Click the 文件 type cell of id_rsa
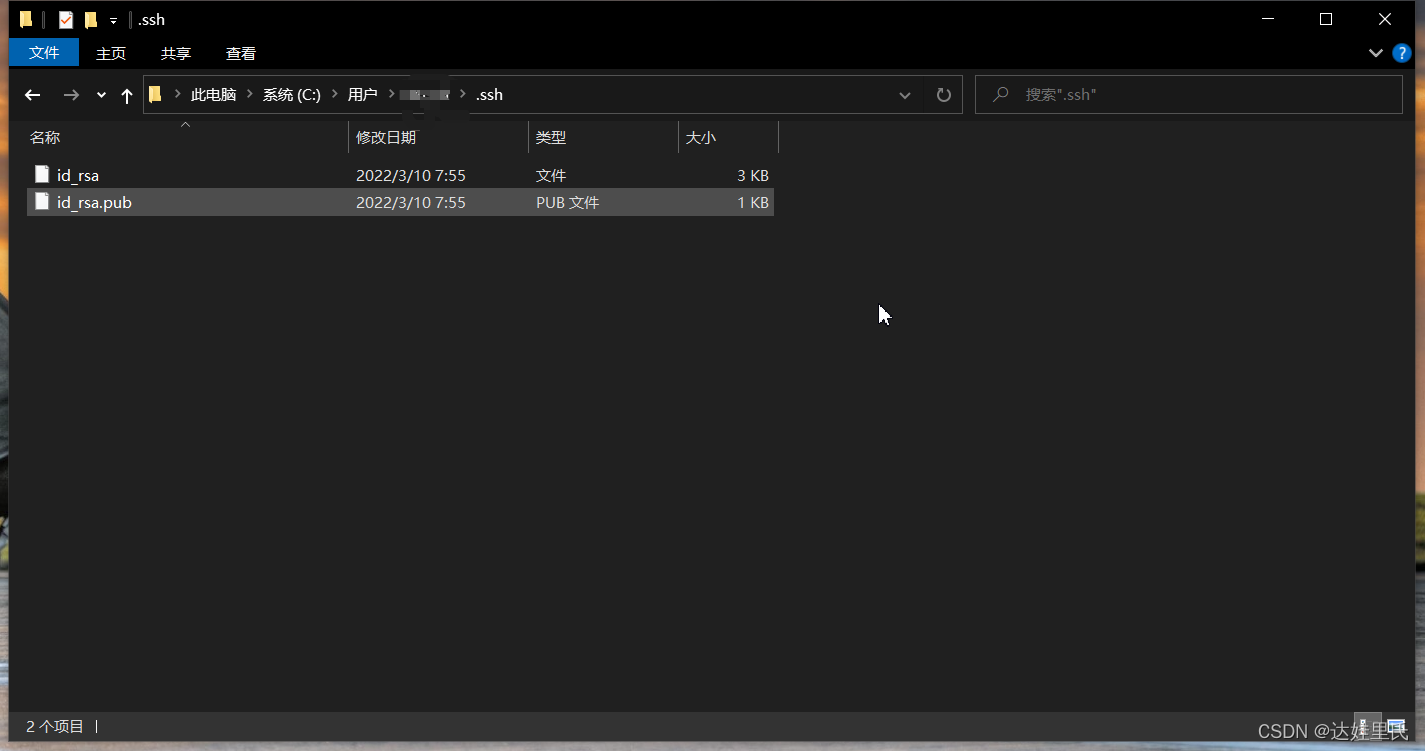This screenshot has width=1425, height=751. click(551, 175)
